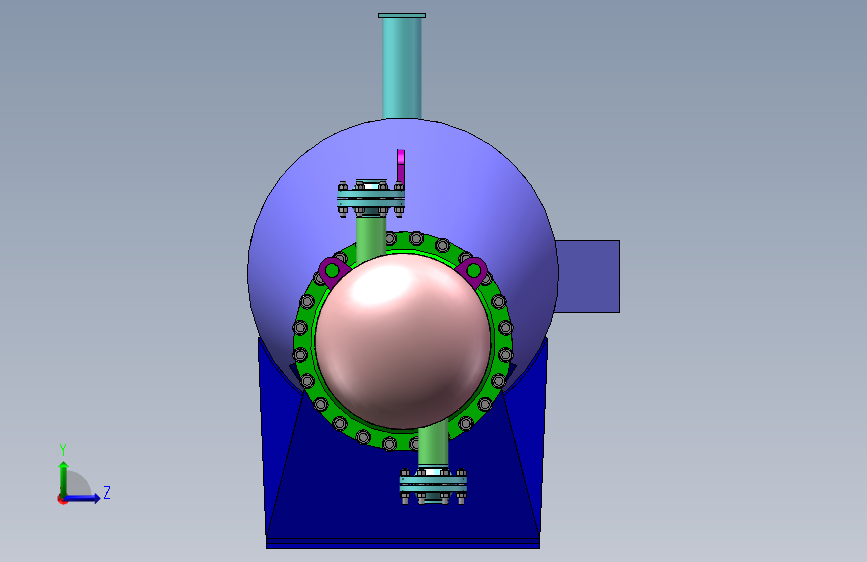Select the magenta lifting lug plate
867x562 pixels.
[401, 166]
